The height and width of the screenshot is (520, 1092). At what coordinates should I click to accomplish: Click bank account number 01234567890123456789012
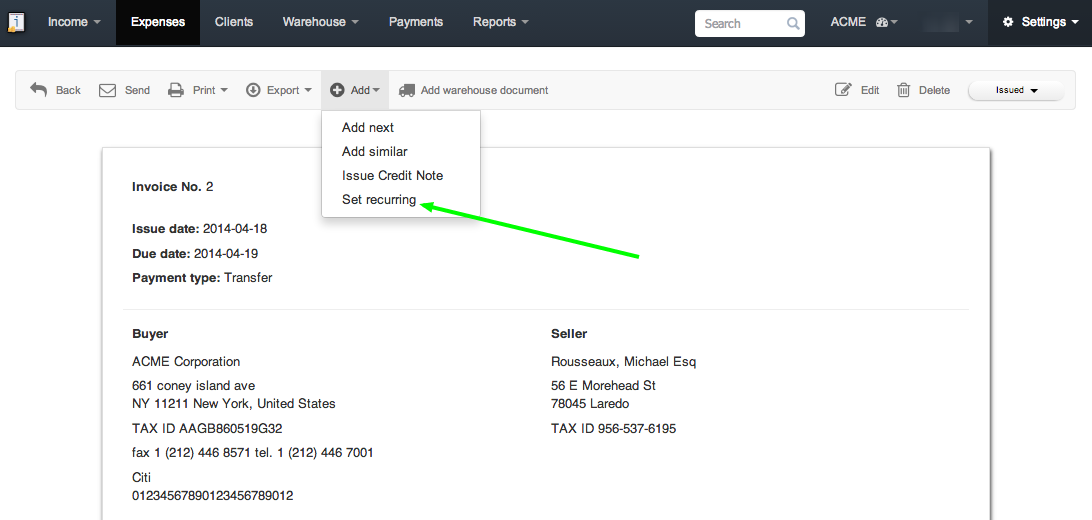pos(212,496)
